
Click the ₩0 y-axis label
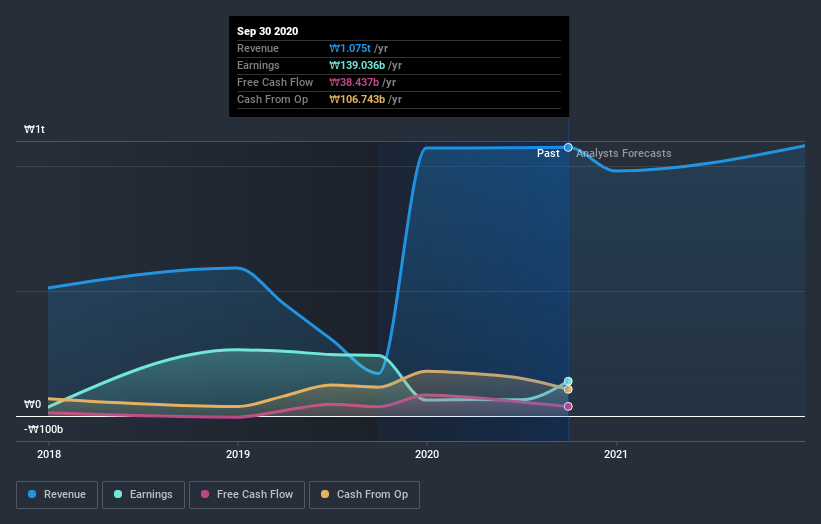pos(32,404)
